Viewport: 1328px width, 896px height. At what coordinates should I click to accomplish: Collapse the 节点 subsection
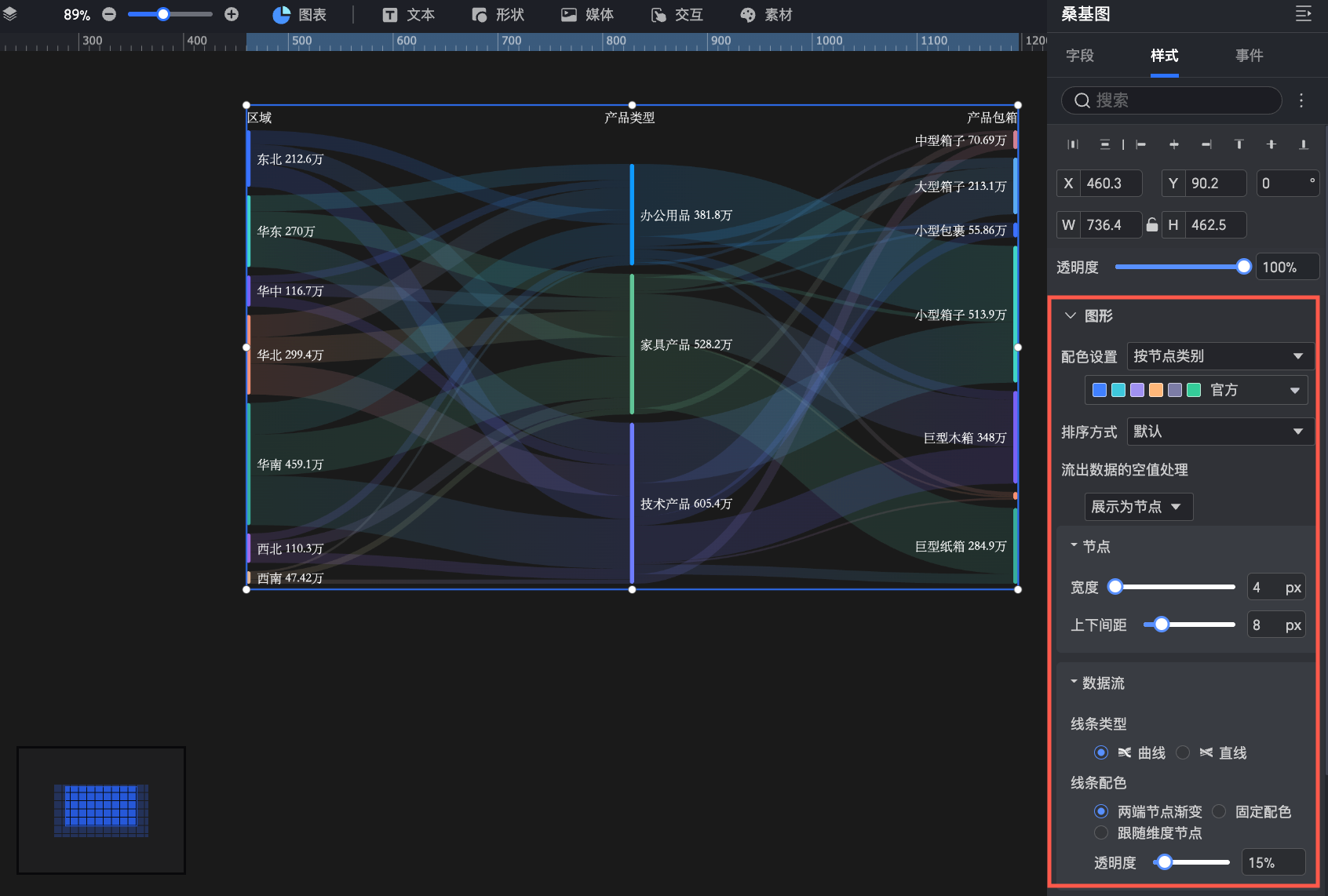(x=1074, y=545)
